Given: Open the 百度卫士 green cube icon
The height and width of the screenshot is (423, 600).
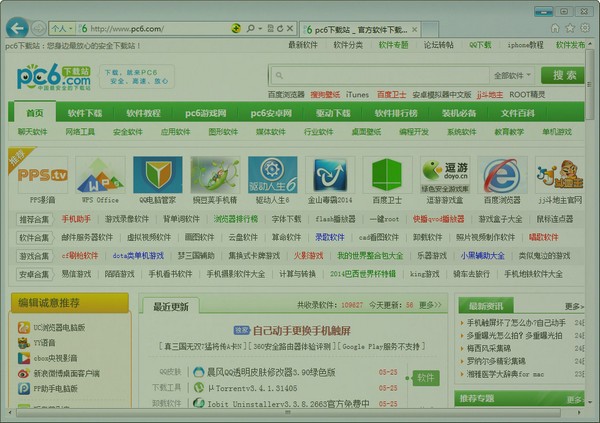Looking at the screenshot, I should click(x=387, y=175).
